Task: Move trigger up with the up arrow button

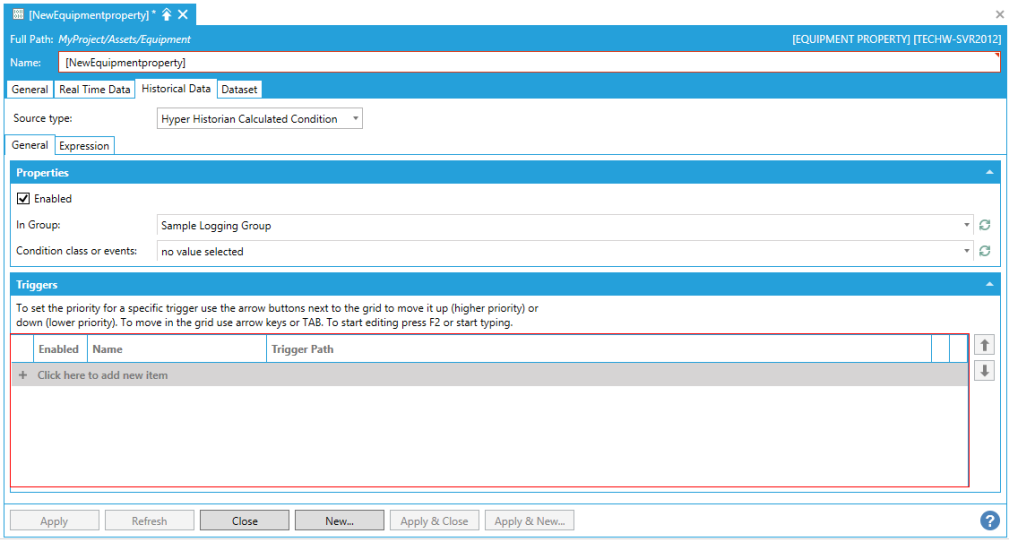Action: tap(984, 345)
